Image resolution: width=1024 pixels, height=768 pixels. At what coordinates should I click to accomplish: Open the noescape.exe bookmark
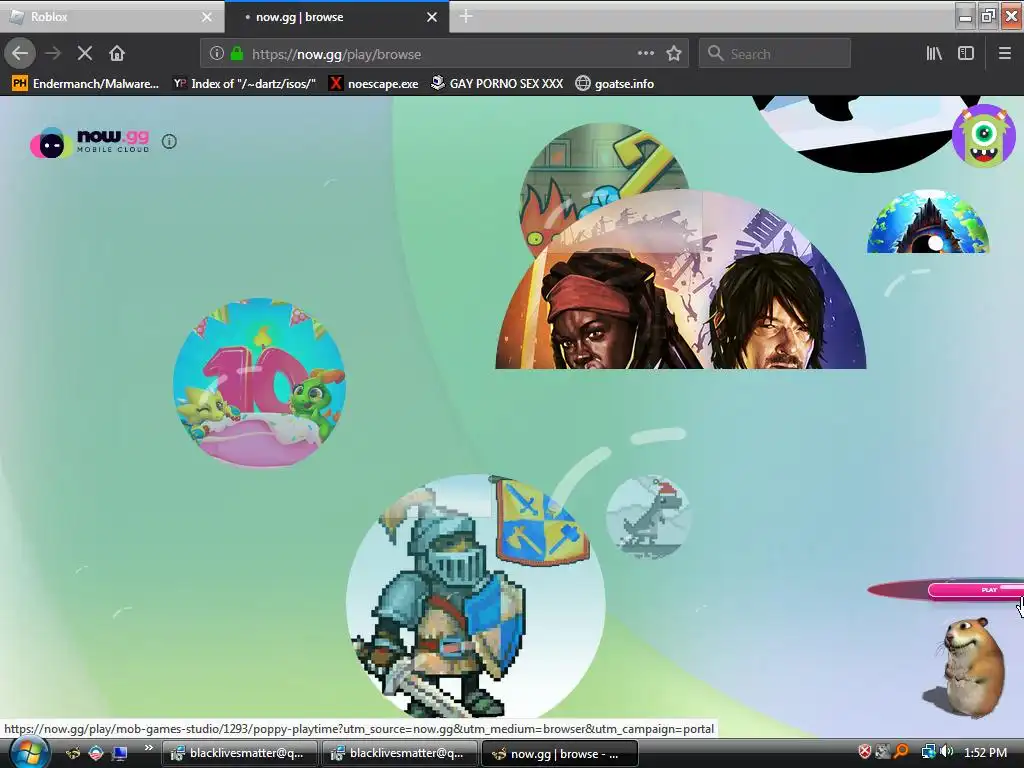374,84
